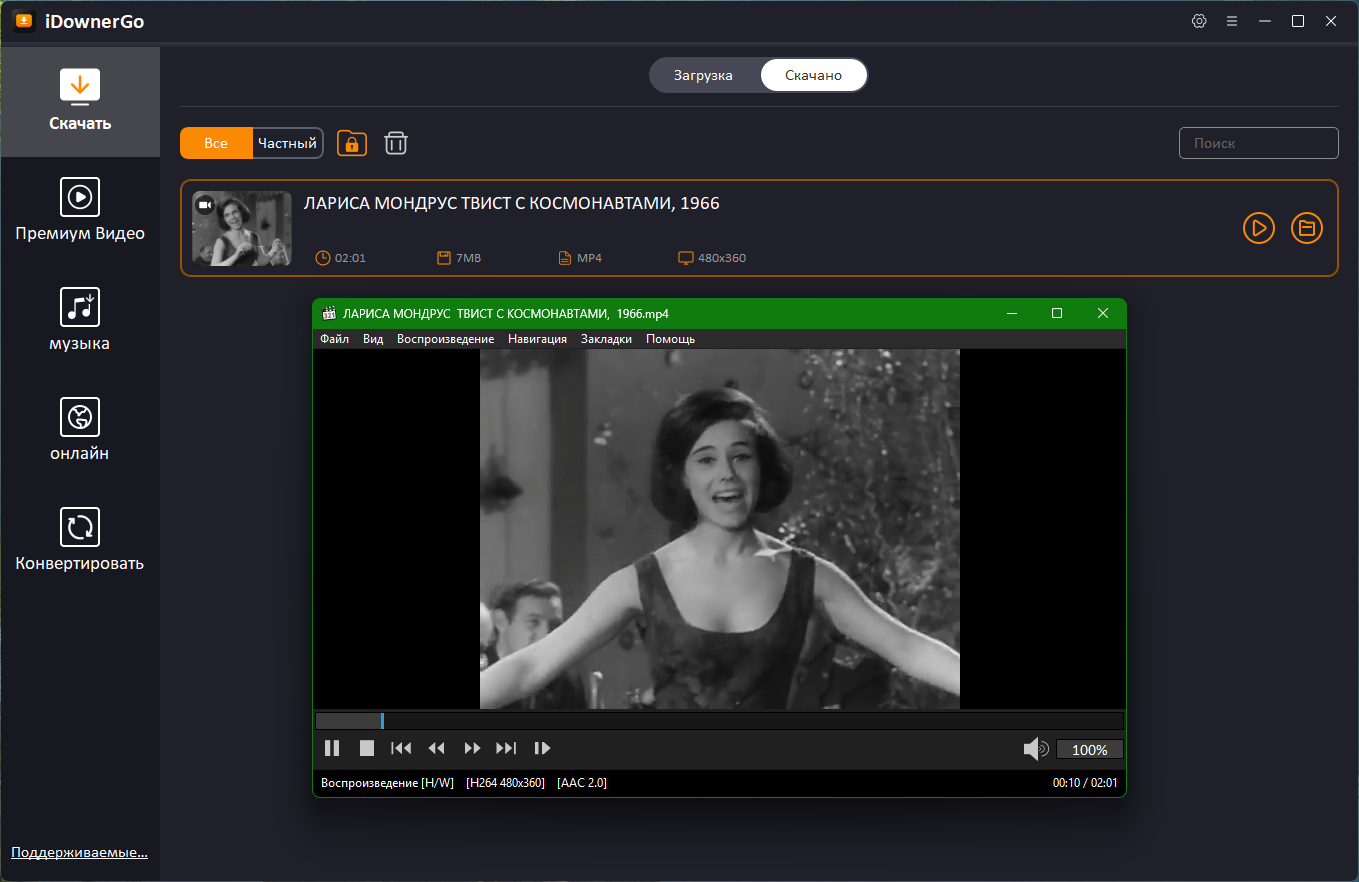Image resolution: width=1359 pixels, height=882 pixels.
Task: Open the Конвертировать section
Action: [80, 539]
